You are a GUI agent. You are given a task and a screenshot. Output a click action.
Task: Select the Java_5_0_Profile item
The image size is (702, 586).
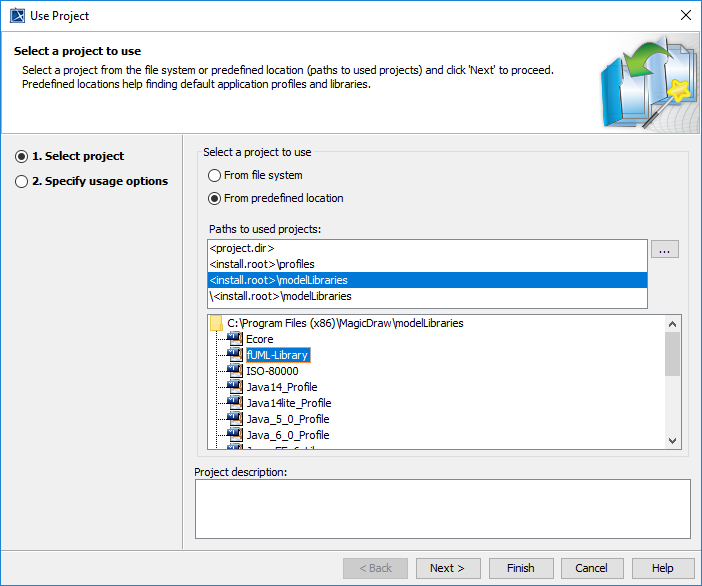(x=288, y=419)
